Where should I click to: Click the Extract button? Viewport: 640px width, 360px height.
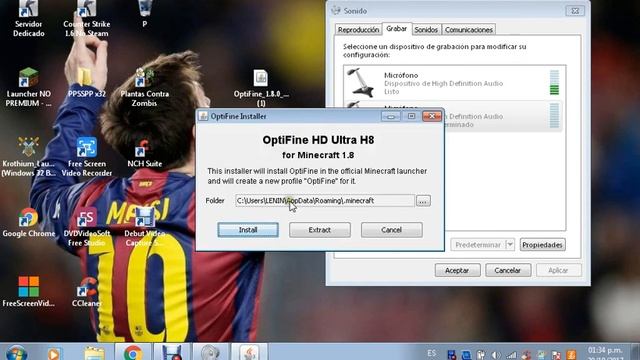[x=320, y=230]
